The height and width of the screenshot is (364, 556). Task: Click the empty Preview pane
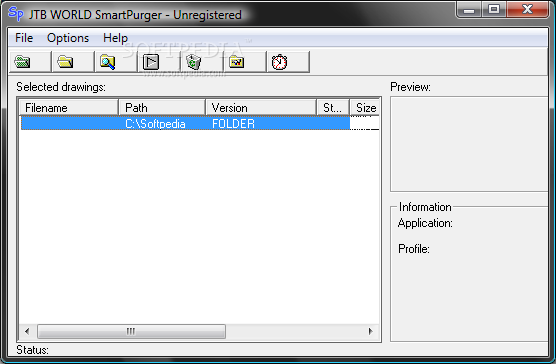[469, 144]
